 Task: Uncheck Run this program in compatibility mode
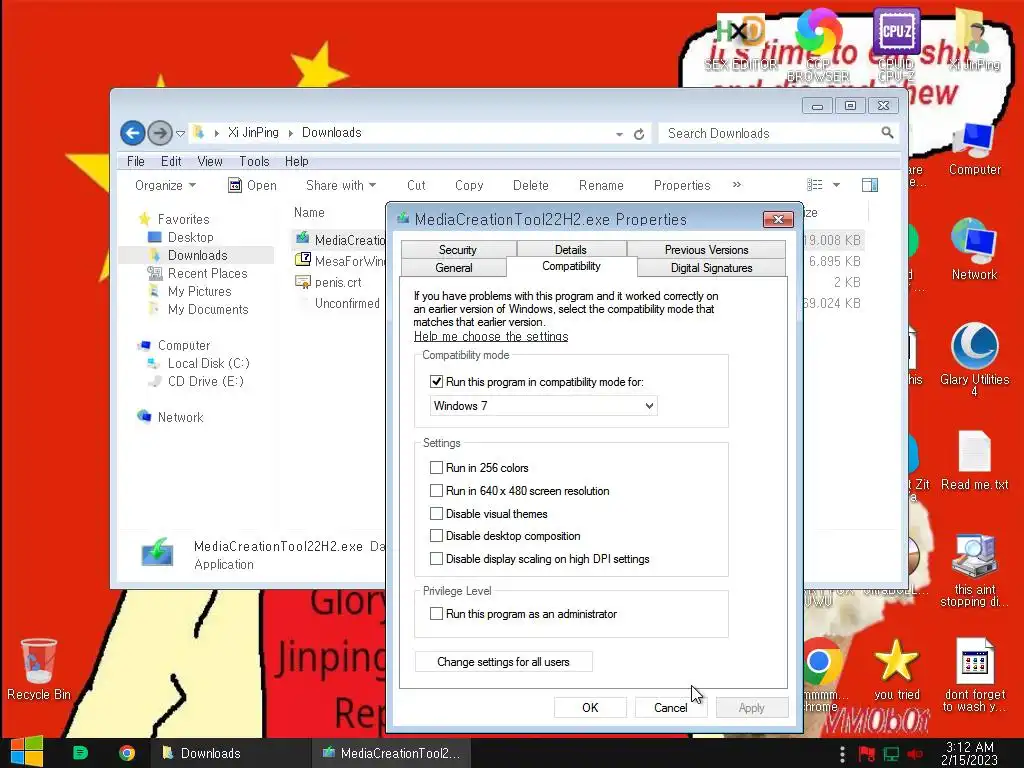tap(436, 382)
